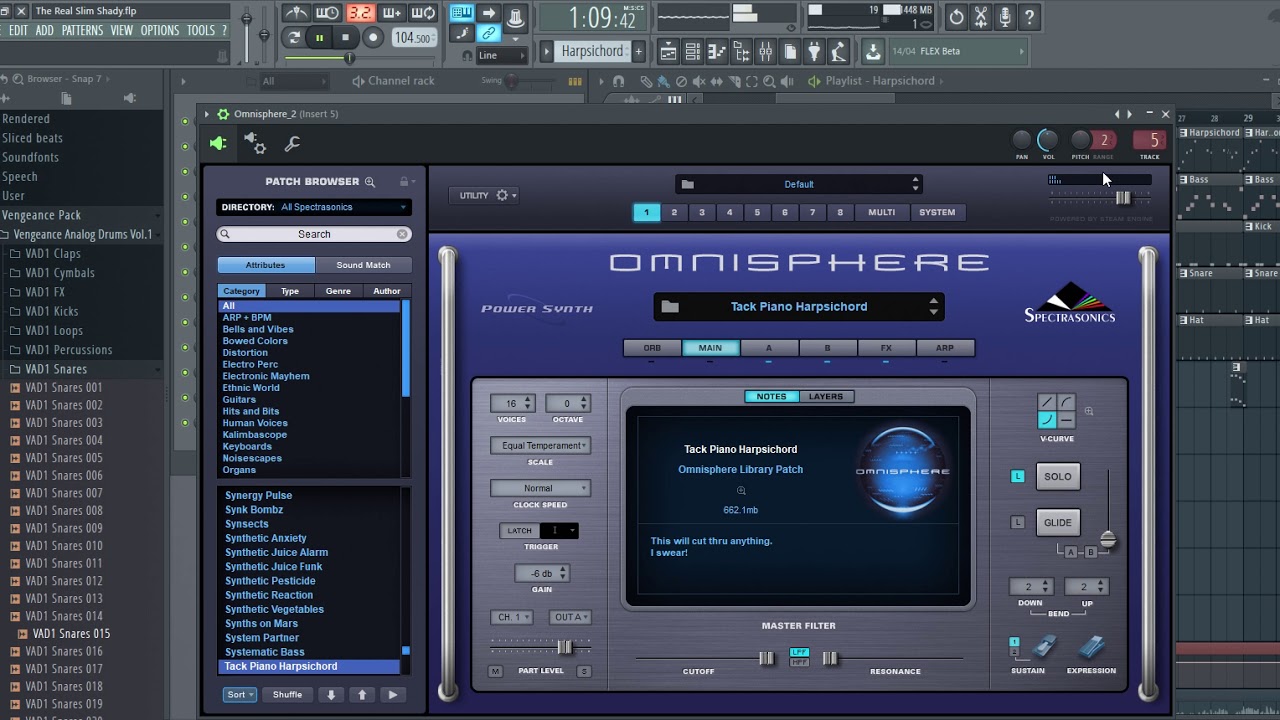Open the piano roll window icon

pos(717,51)
